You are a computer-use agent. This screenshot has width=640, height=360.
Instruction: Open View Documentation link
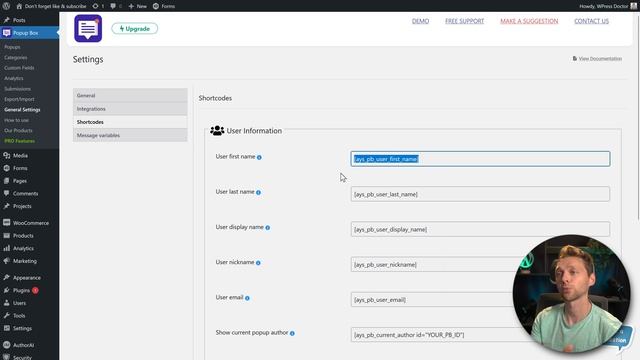[x=598, y=59]
